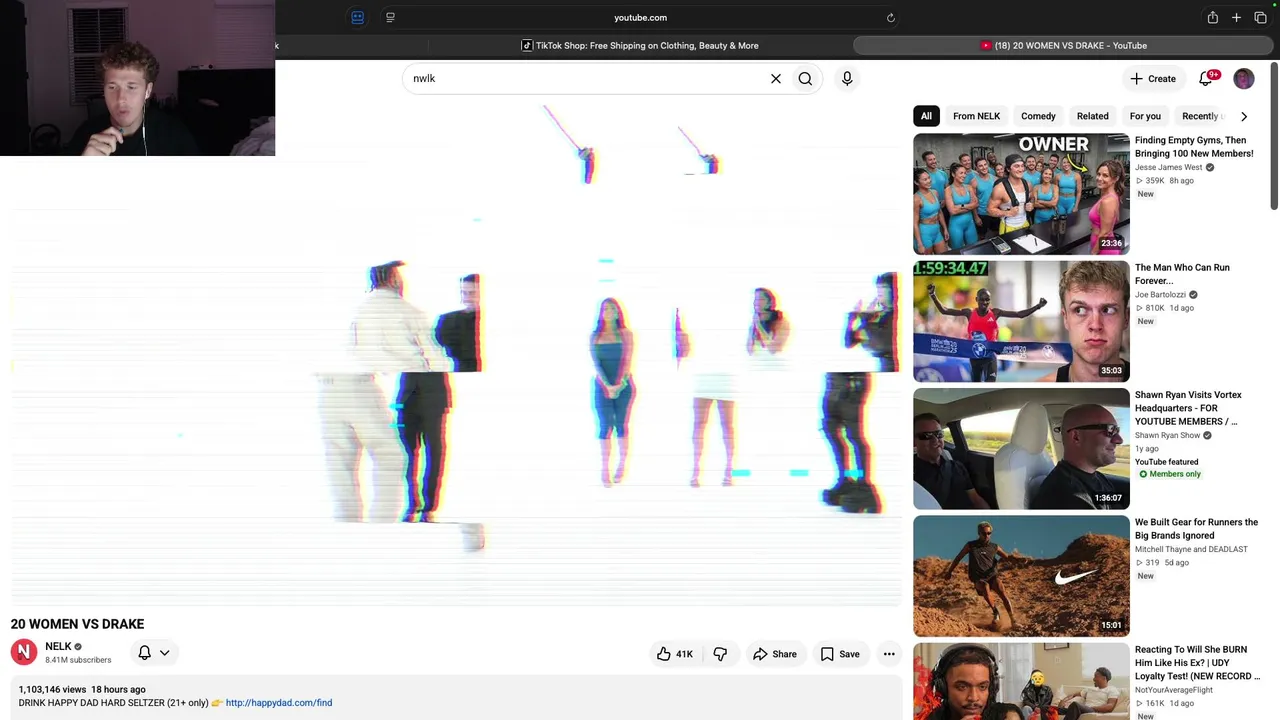This screenshot has width=1280, height=720.
Task: Click the "Members only" badge
Action: [1168, 474]
